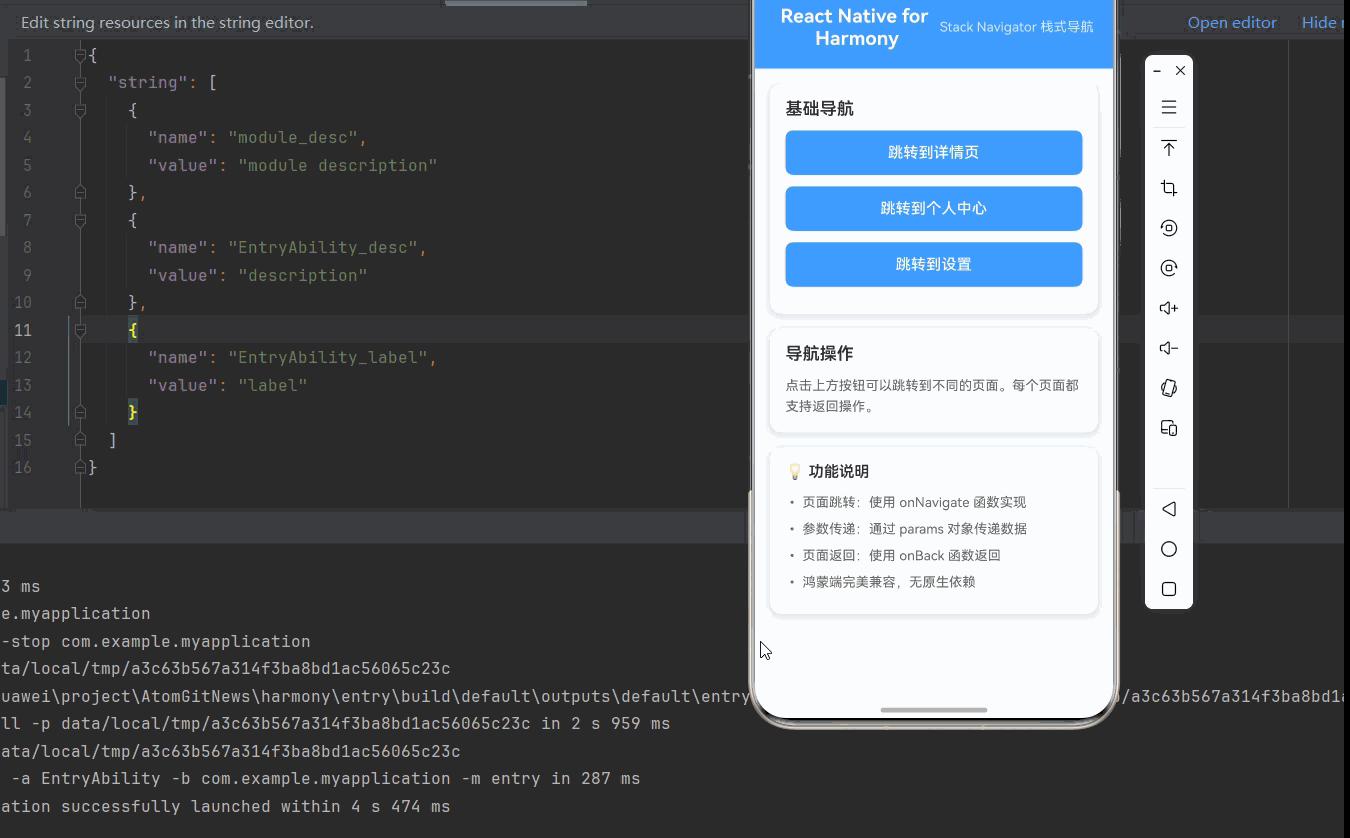Viewport: 1350px width, 838px height.
Task: Take an emulator screenshot with the crop icon
Action: pos(1168,188)
